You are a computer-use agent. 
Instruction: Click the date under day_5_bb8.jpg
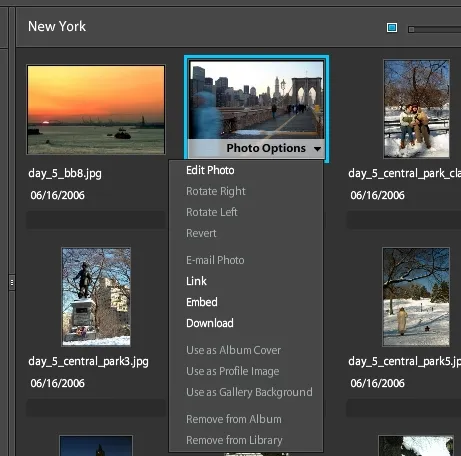[x=57, y=195]
